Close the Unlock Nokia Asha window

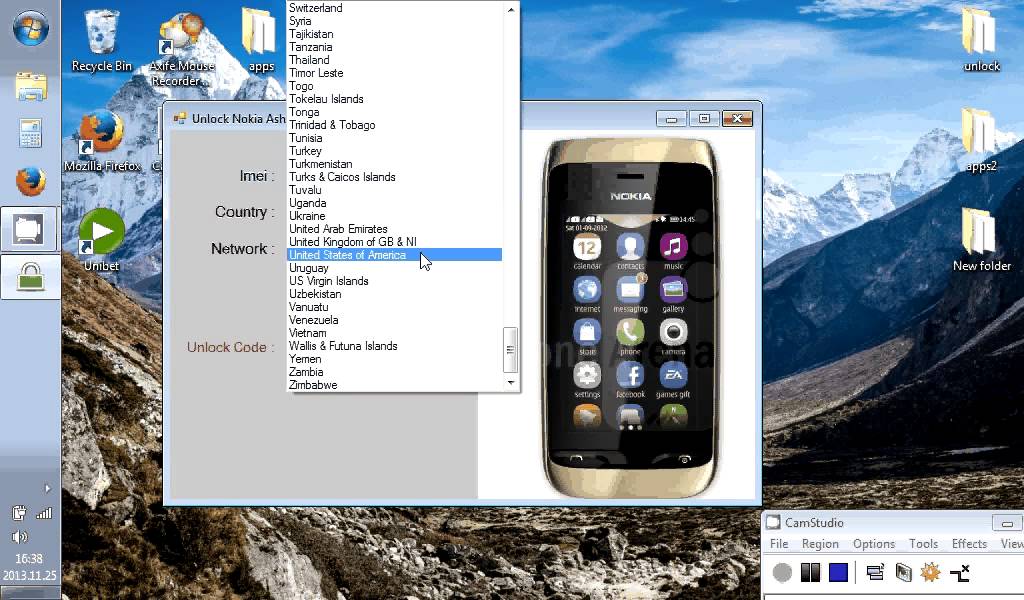pyautogui.click(x=737, y=118)
